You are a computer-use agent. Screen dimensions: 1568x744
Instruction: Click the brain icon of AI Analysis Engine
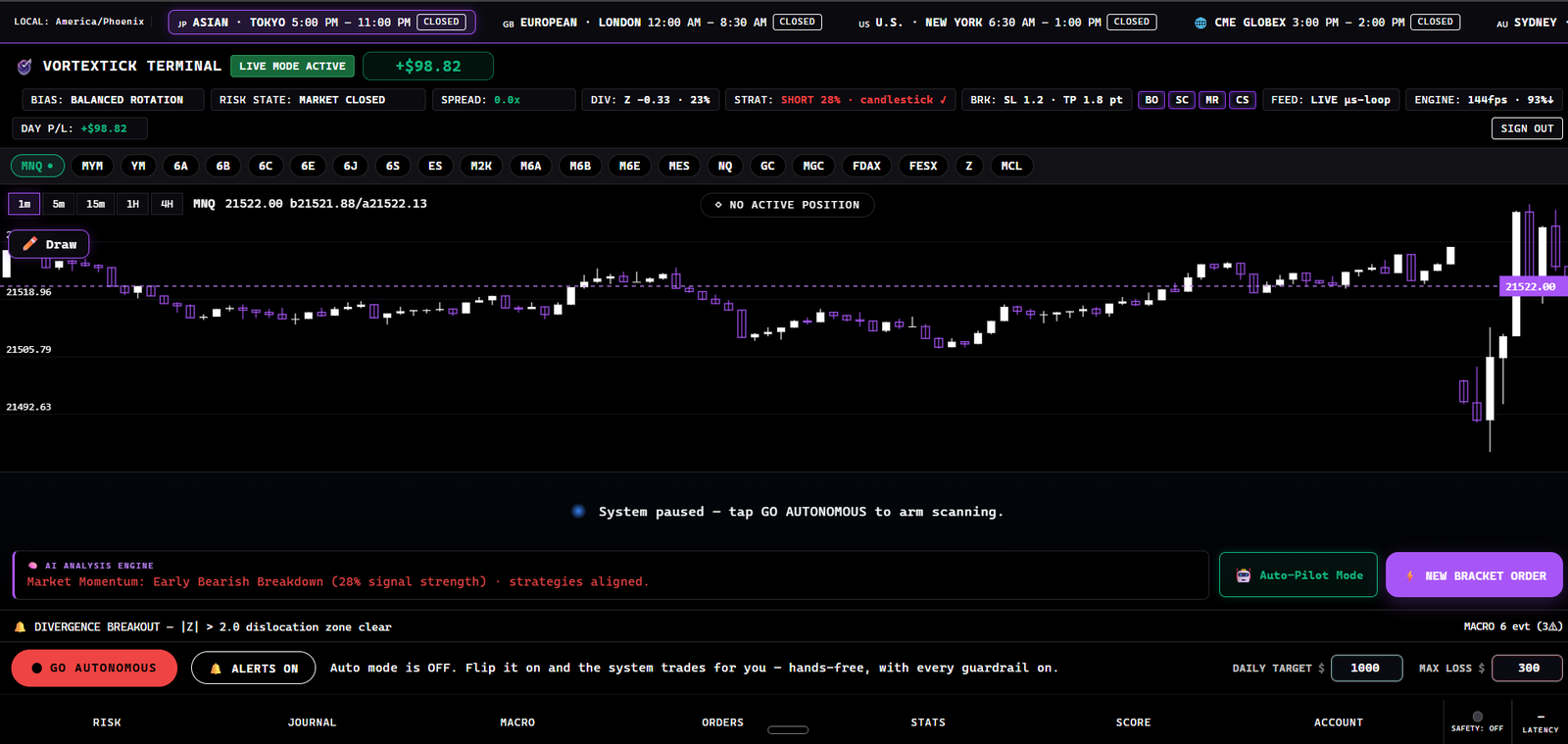33,566
